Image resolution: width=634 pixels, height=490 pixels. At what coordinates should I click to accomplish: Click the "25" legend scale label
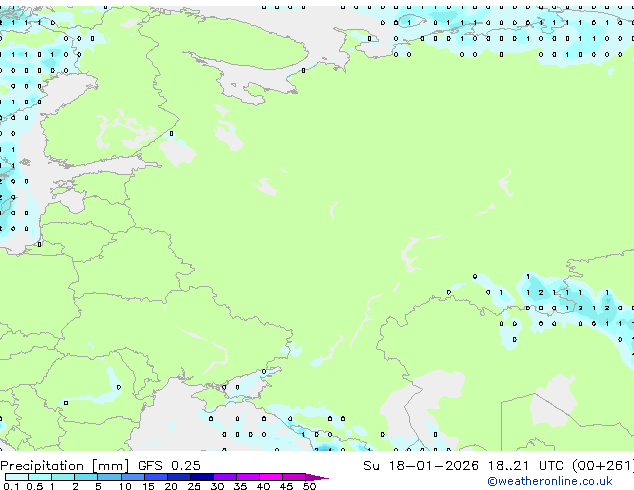(x=194, y=486)
